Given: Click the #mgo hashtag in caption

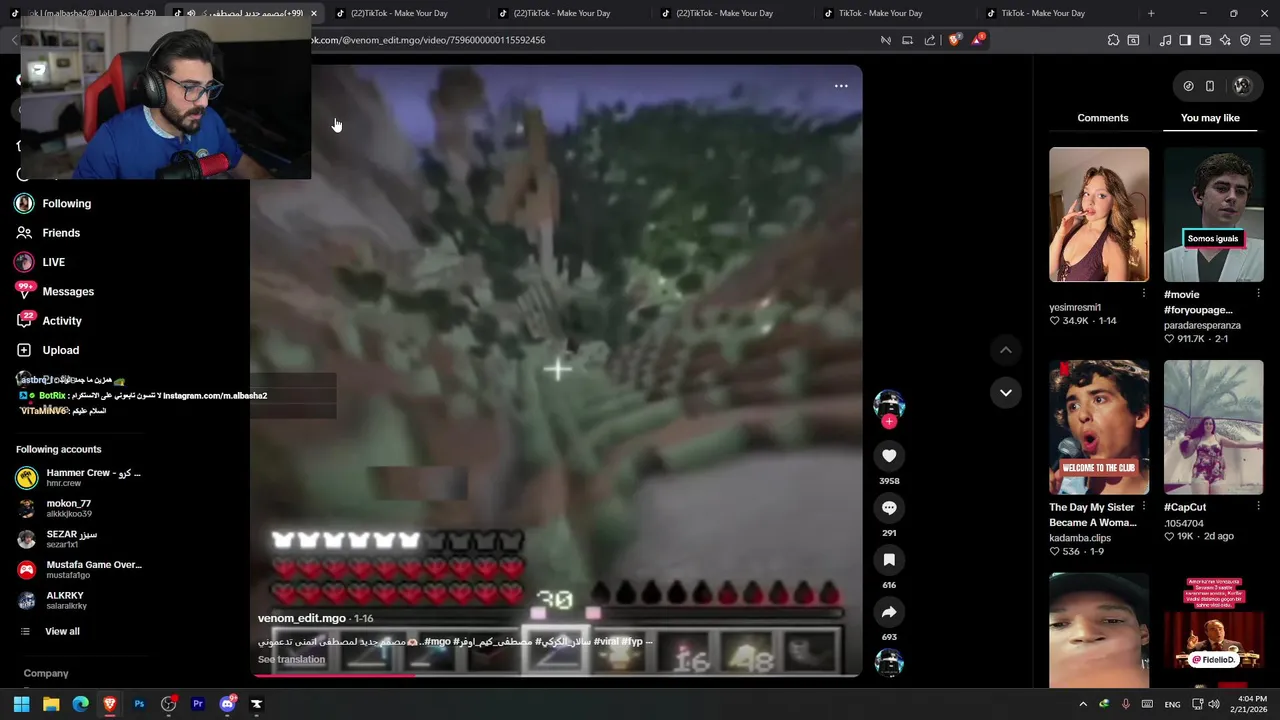Looking at the screenshot, I should pos(437,641).
